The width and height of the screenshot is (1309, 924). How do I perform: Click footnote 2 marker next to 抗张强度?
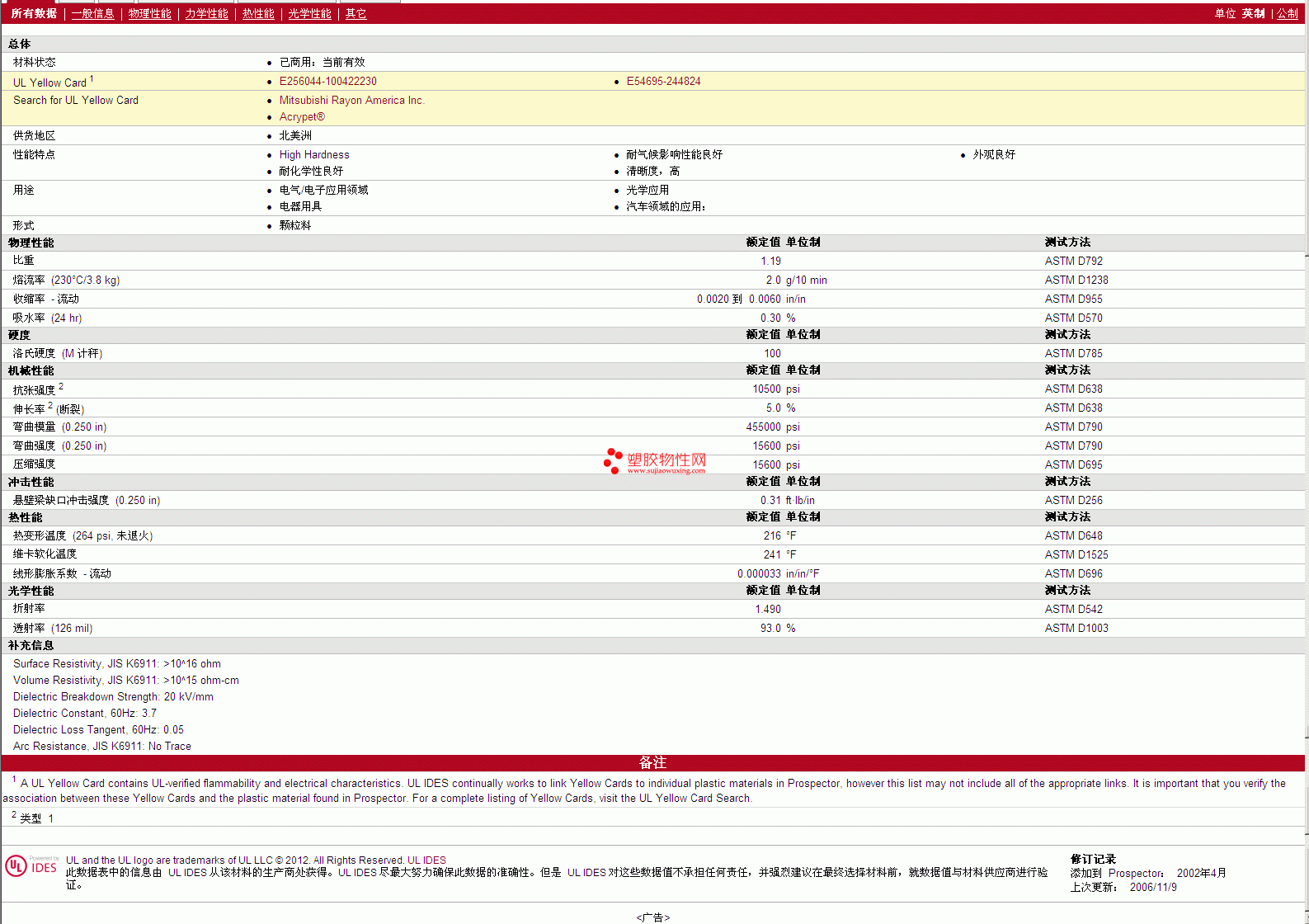pos(61,386)
